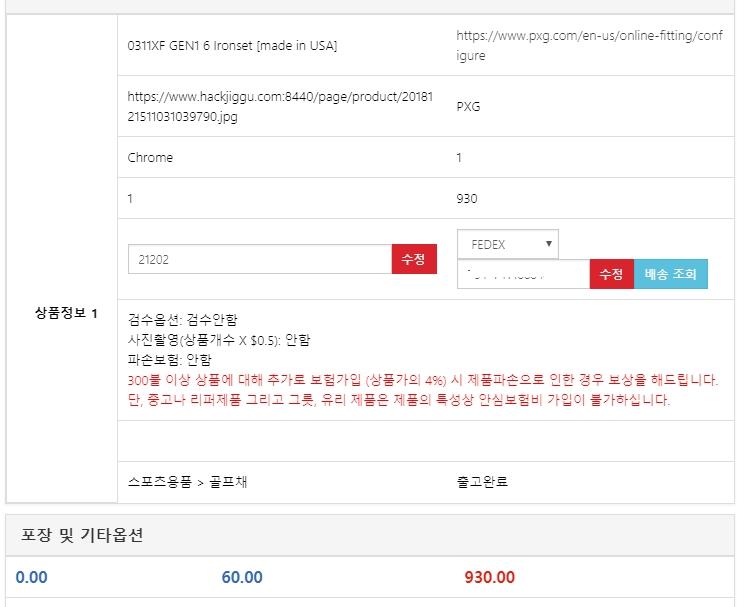Viewport: 746px width, 607px height.
Task: Click 수정 button beside the 21202 field
Action: 414,259
